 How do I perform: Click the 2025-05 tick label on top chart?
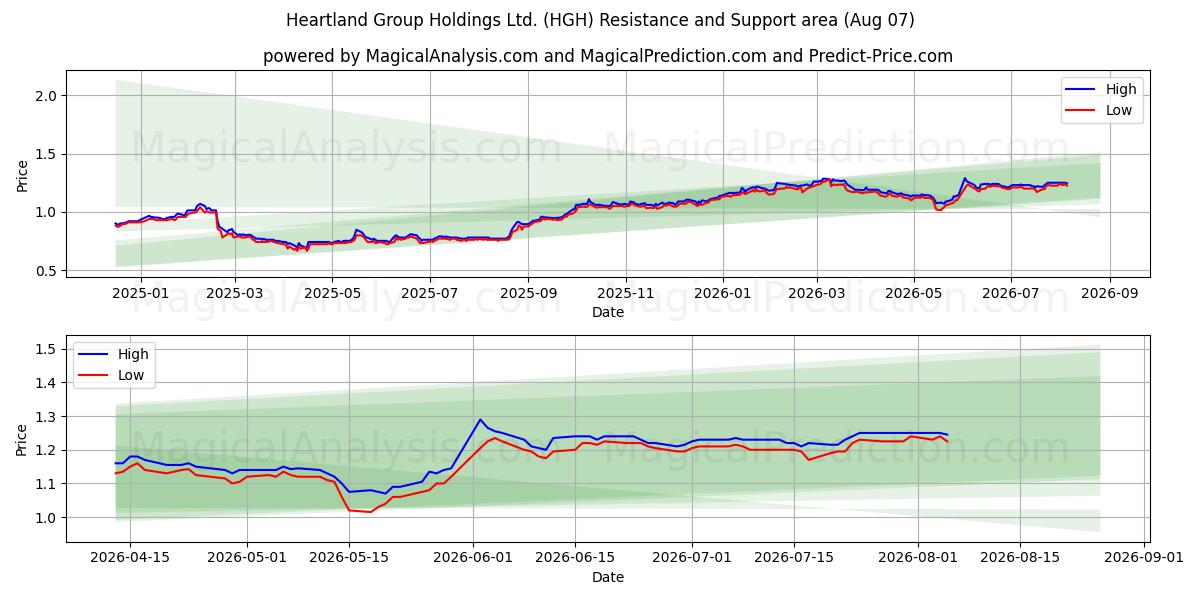pos(332,293)
